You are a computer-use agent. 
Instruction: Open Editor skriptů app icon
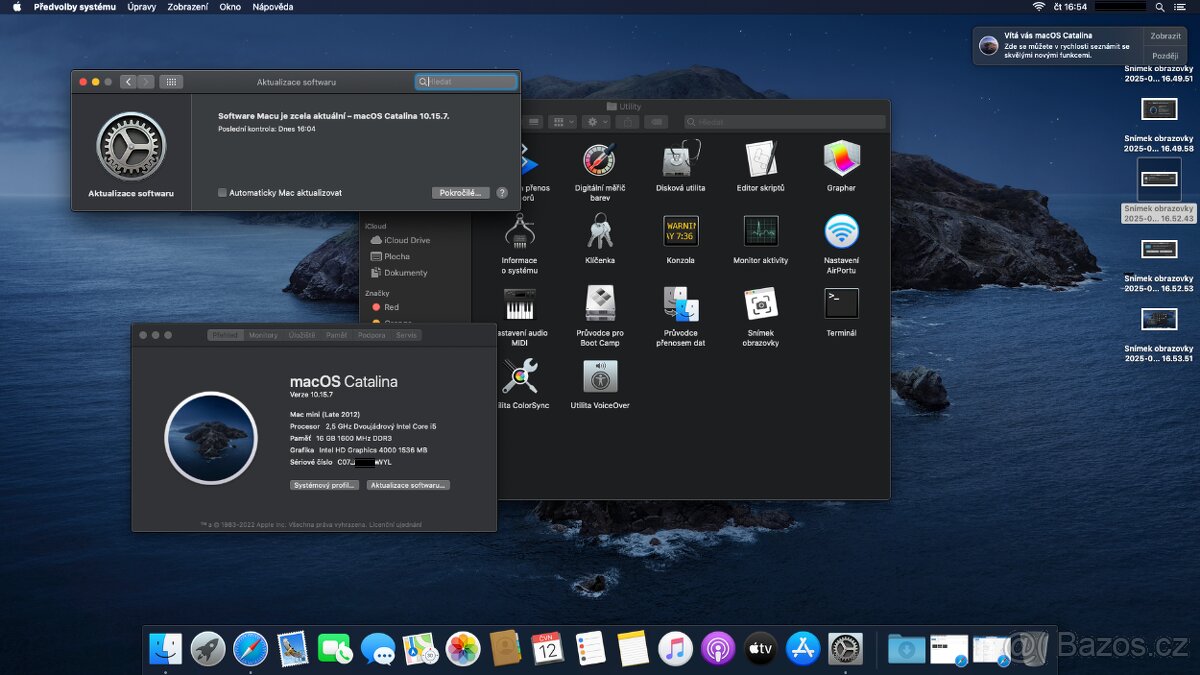[x=761, y=159]
